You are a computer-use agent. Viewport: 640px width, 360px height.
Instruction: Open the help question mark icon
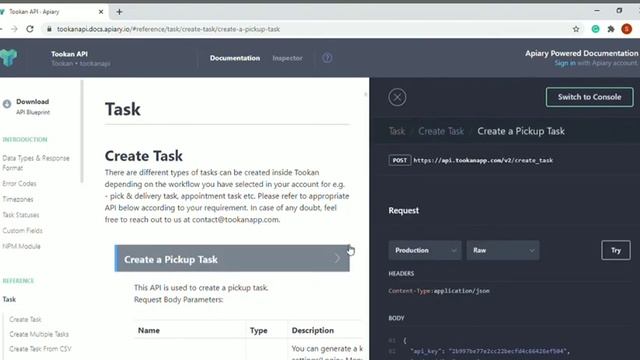click(x=327, y=58)
